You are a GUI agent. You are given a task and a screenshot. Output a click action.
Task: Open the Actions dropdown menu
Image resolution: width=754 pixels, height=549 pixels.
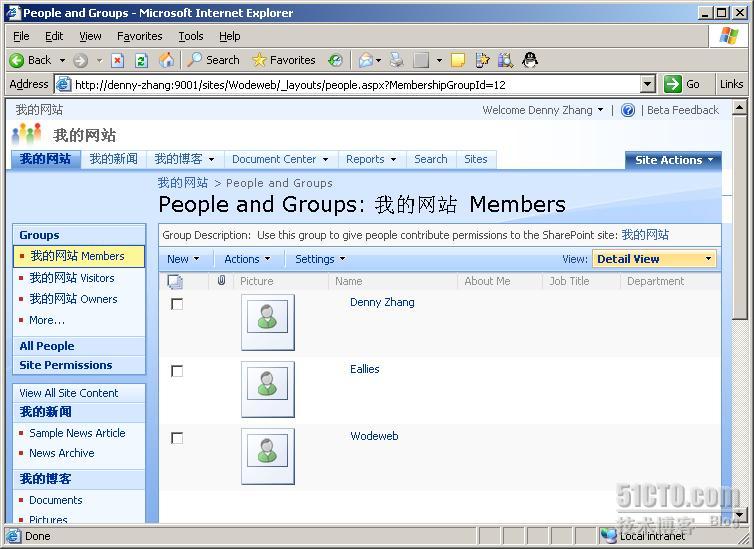pos(247,259)
